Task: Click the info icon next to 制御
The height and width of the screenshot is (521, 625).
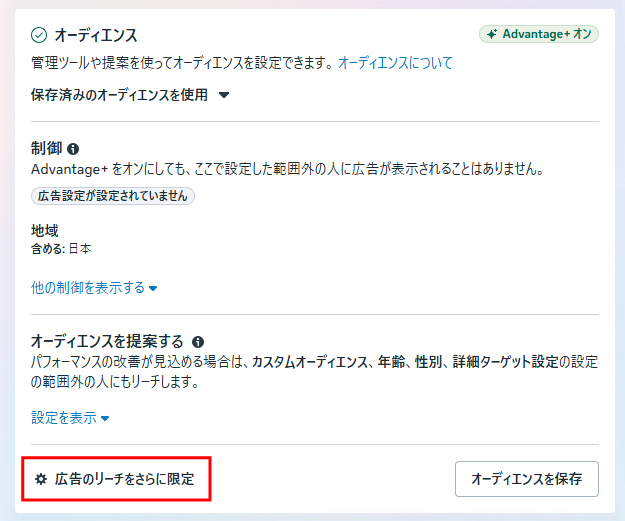Action: (73, 149)
